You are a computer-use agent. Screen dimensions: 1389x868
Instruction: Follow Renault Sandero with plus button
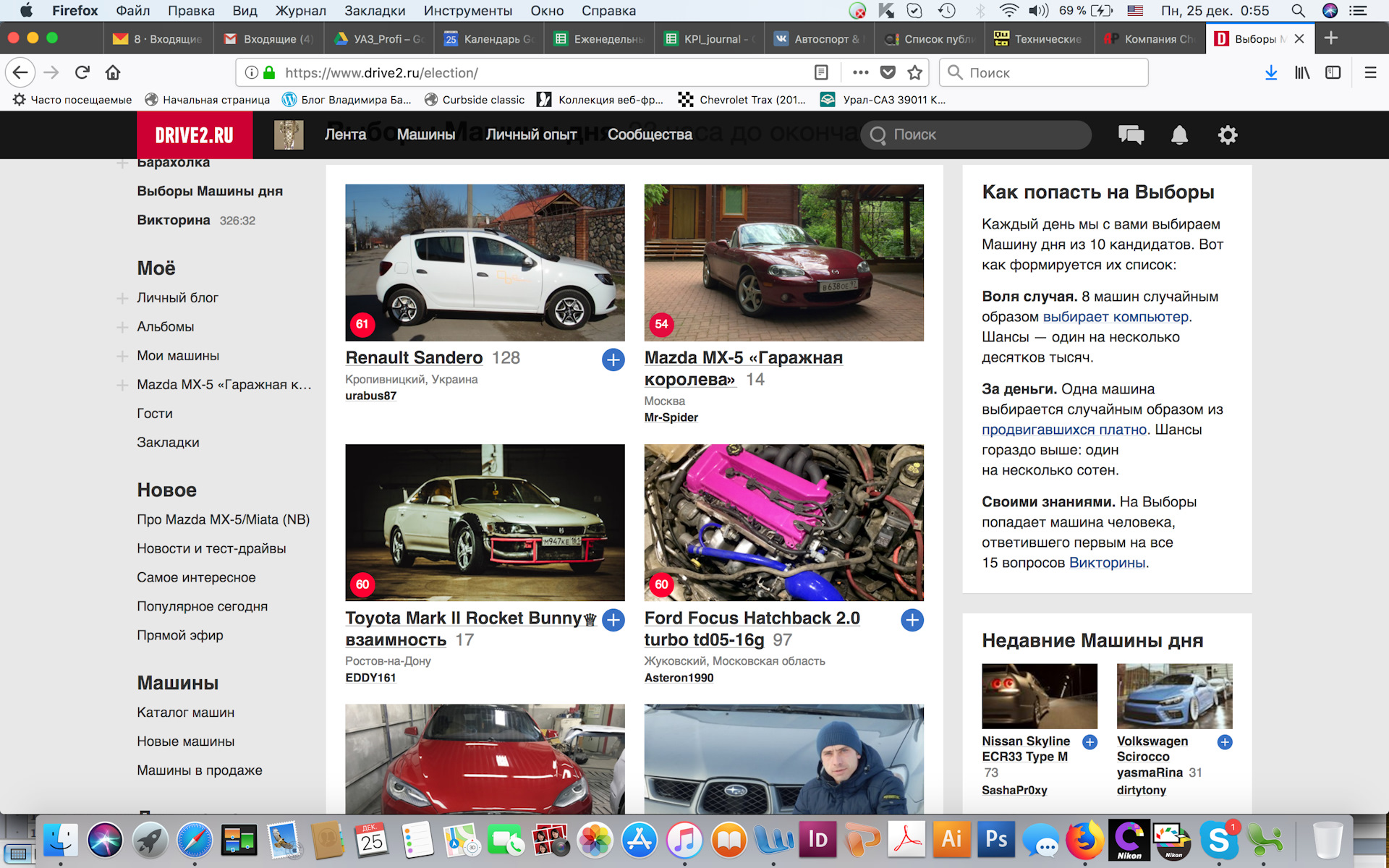613,359
